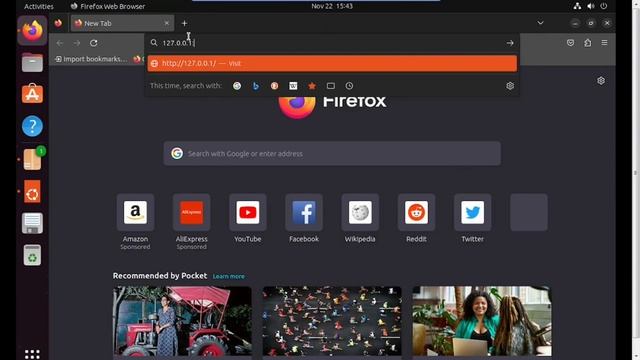Go back with the back arrow
640x360 pixels.
click(x=60, y=43)
